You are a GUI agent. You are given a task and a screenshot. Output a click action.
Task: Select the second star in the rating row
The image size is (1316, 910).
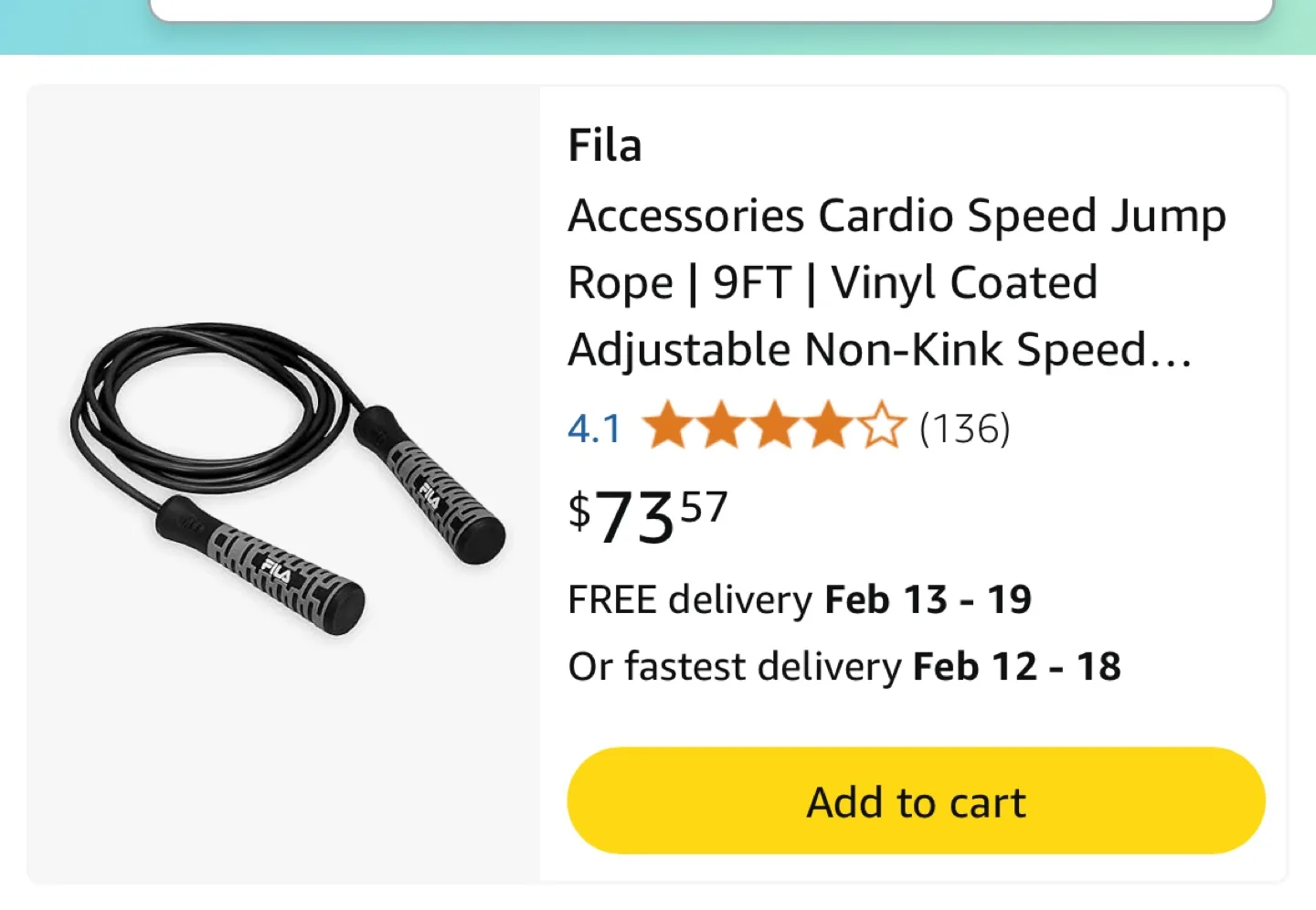[x=722, y=426]
